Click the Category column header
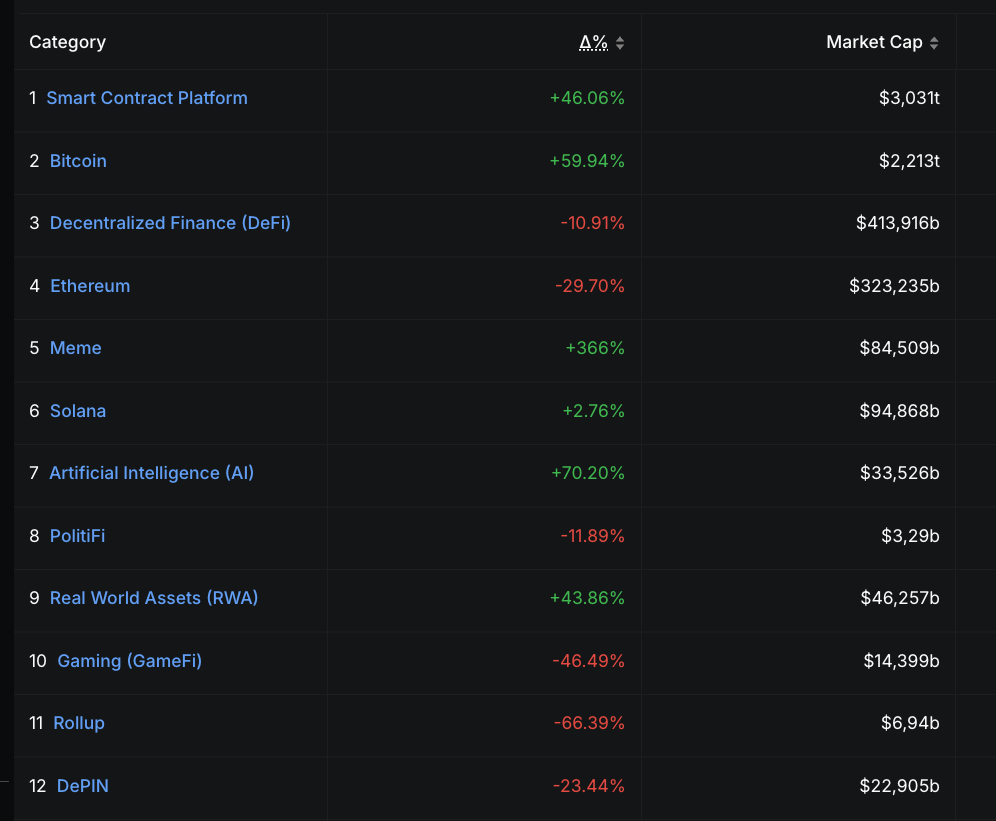Image resolution: width=996 pixels, height=821 pixels. tap(67, 43)
